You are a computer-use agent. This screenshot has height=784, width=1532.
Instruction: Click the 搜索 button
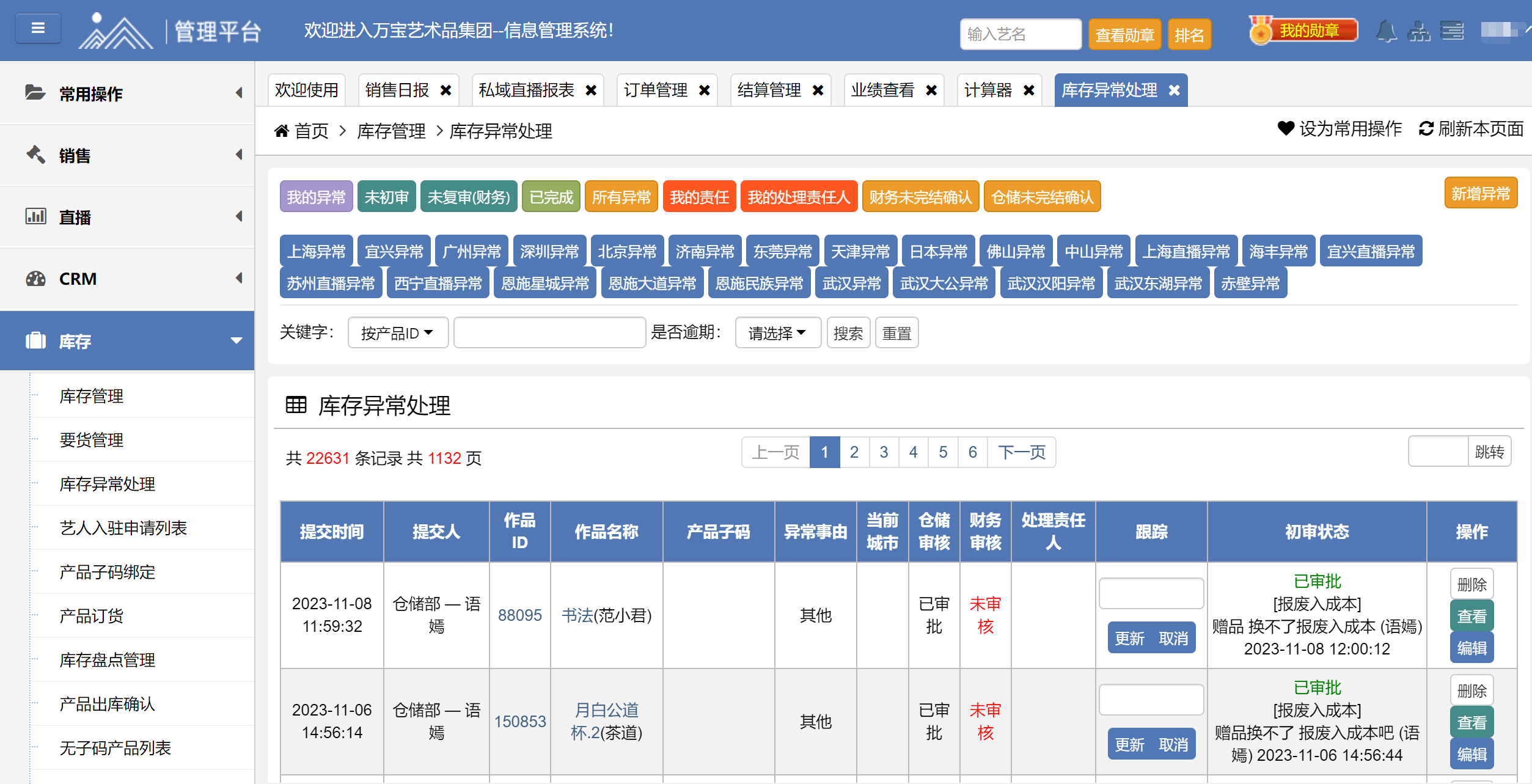848,332
